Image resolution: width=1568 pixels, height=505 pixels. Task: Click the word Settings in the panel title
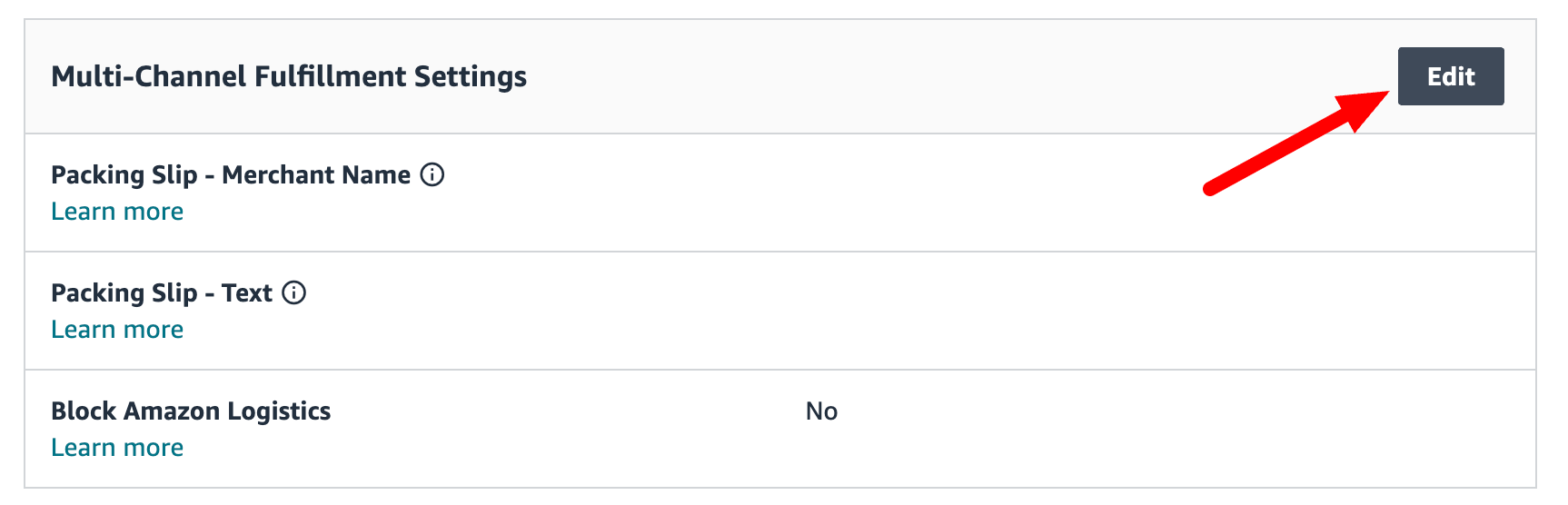(x=471, y=77)
